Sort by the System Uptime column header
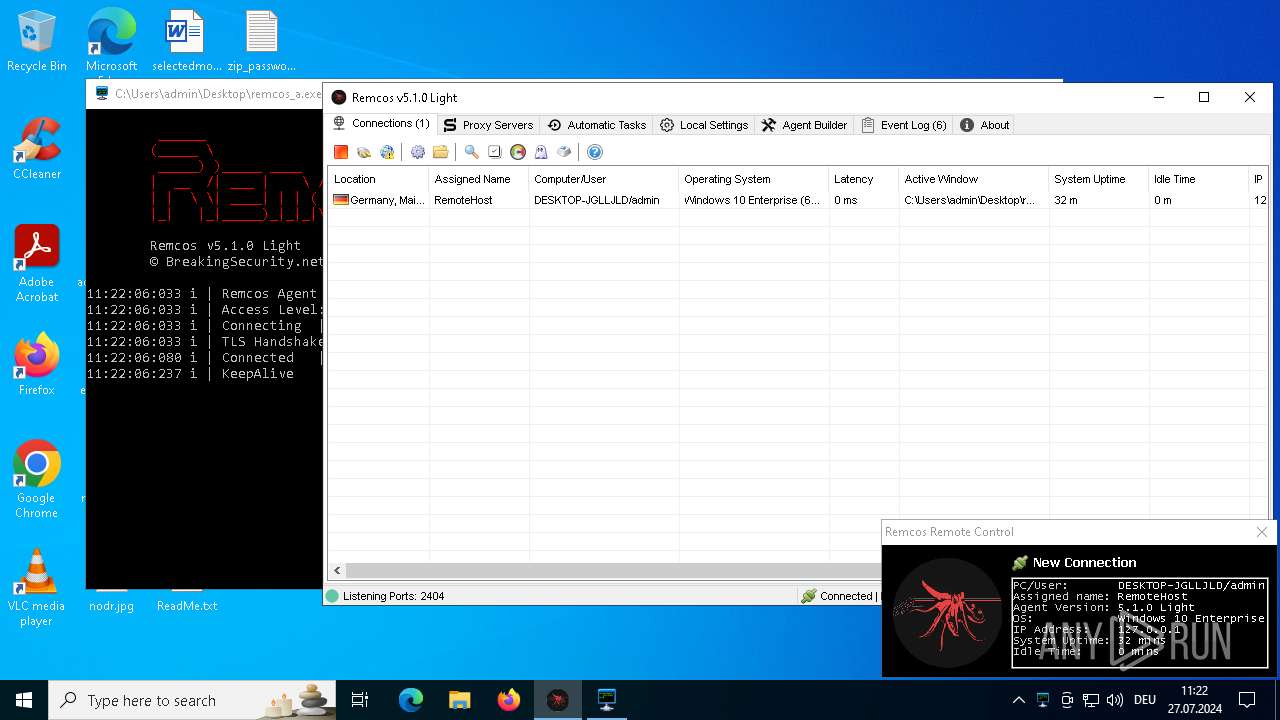This screenshot has height=720, width=1280. pyautogui.click(x=1098, y=179)
